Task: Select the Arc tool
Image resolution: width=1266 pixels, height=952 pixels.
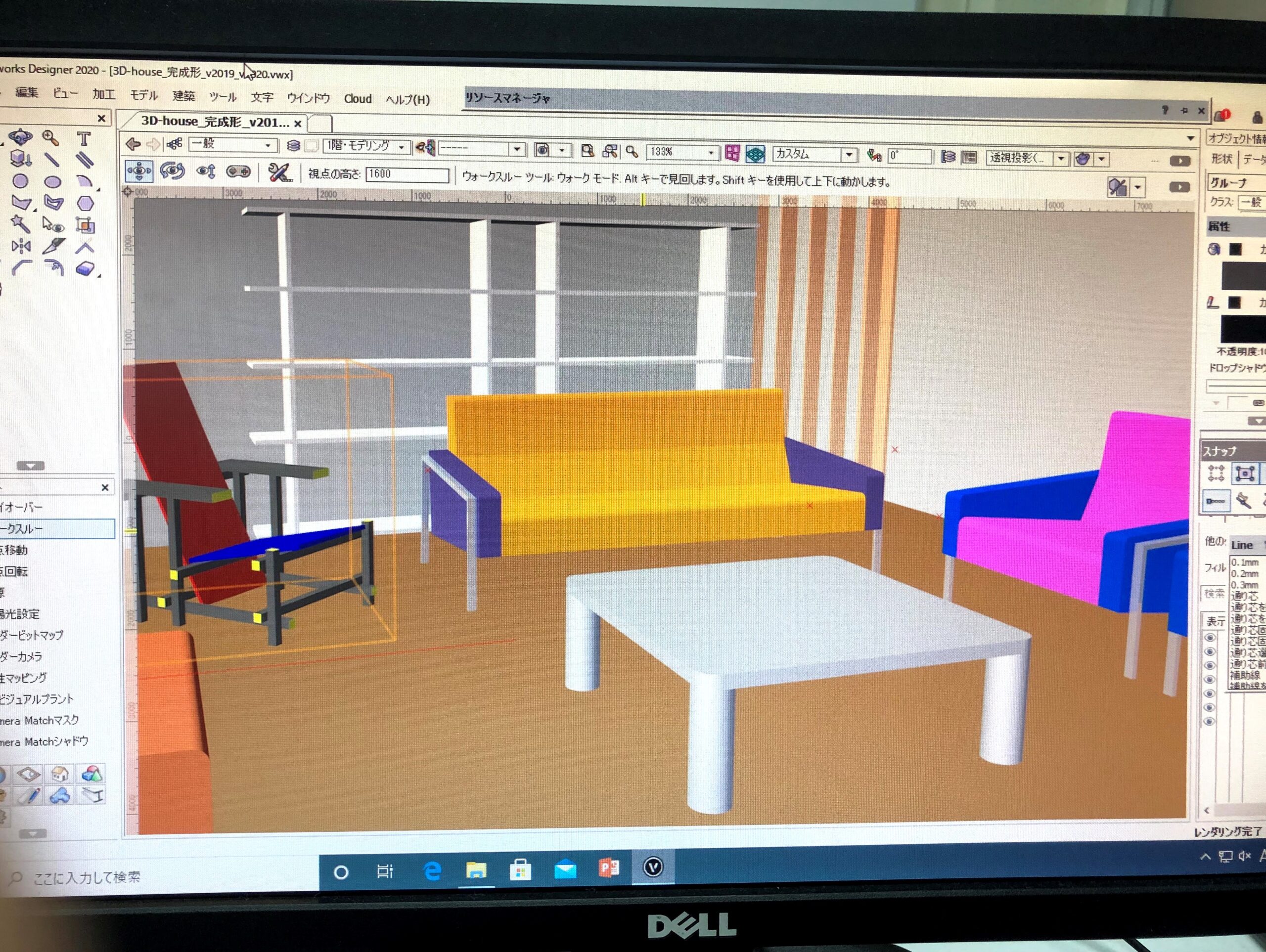Action: click(x=85, y=182)
